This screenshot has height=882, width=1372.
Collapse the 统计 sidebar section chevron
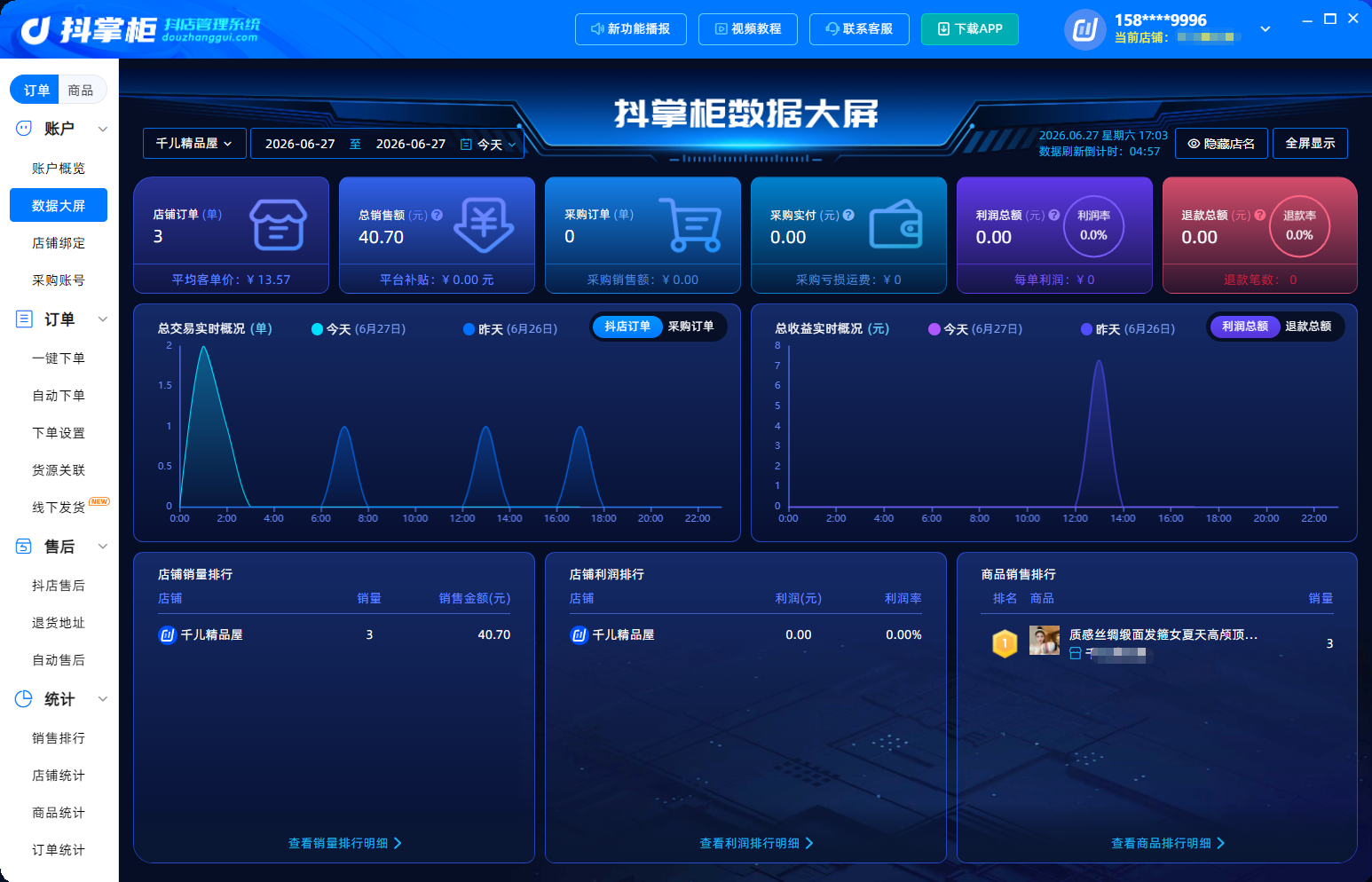tap(103, 699)
